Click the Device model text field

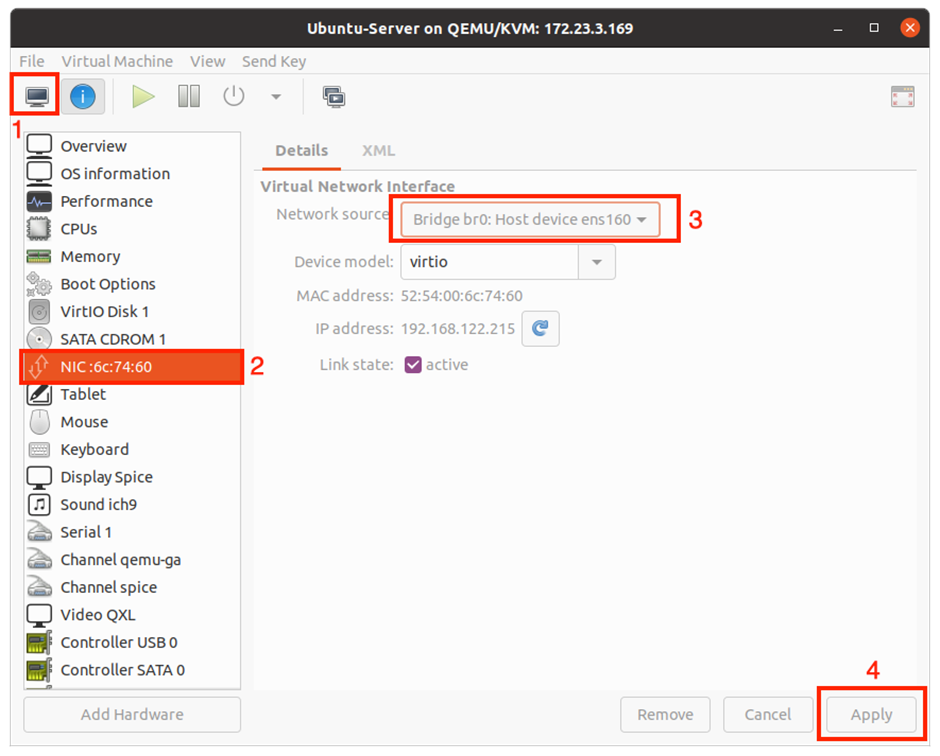[489, 262]
